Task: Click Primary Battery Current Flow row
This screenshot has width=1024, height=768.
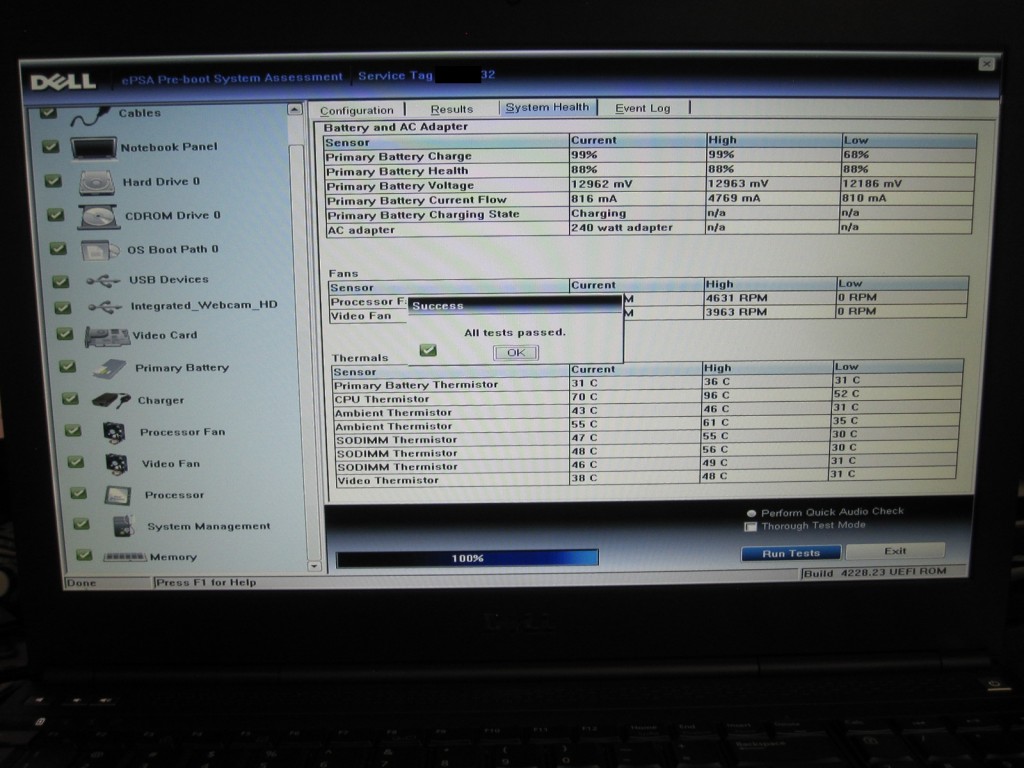Action: [649, 199]
